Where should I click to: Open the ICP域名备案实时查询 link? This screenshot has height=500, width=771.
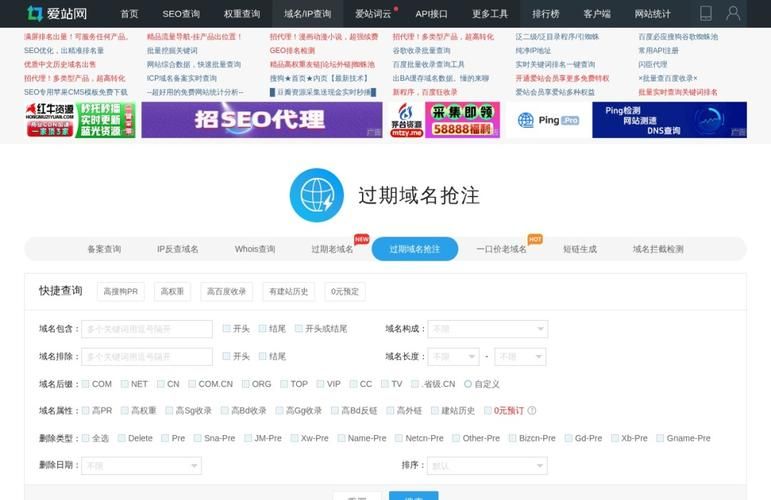point(181,78)
